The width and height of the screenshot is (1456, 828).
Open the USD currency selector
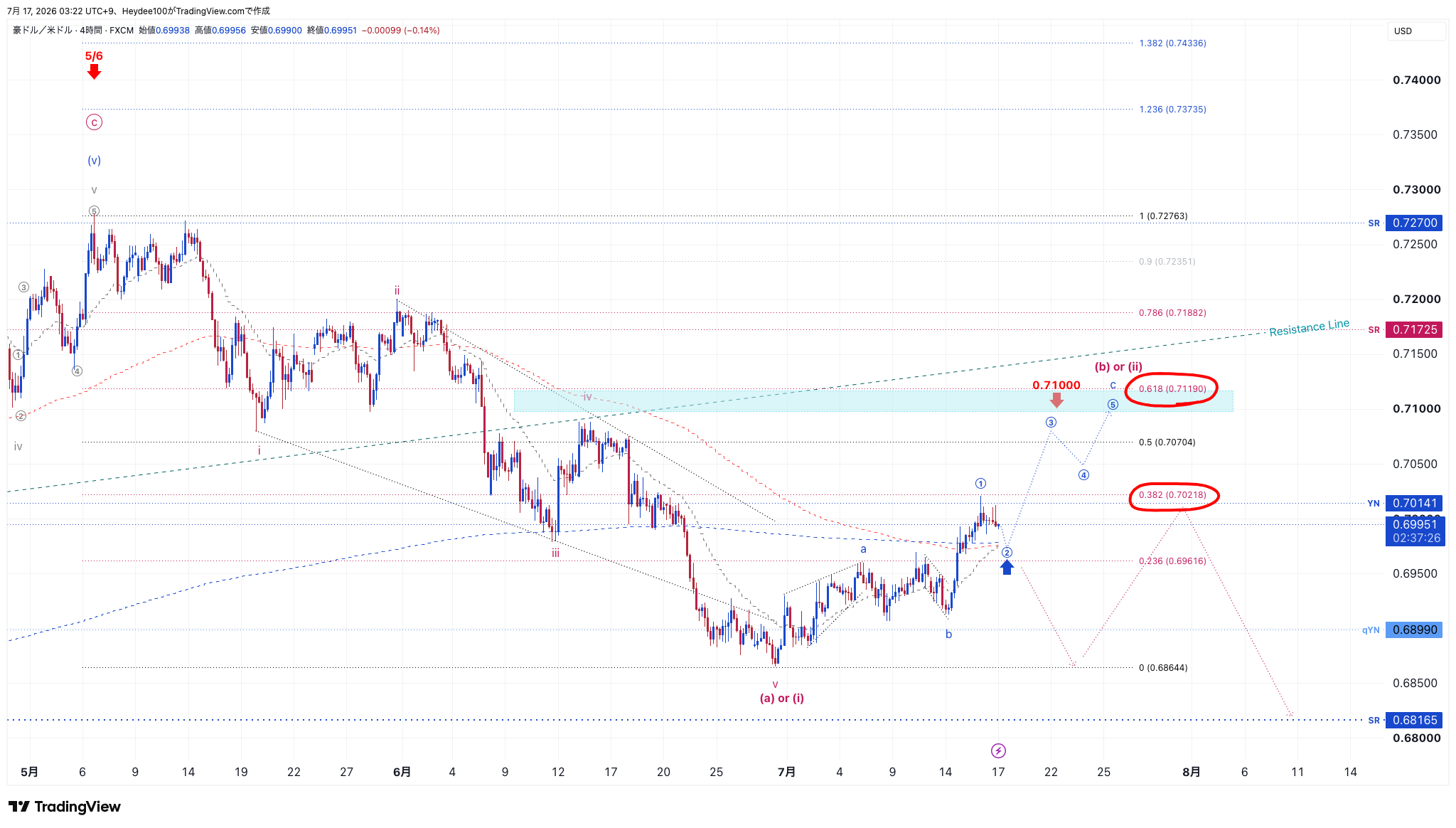point(1415,31)
